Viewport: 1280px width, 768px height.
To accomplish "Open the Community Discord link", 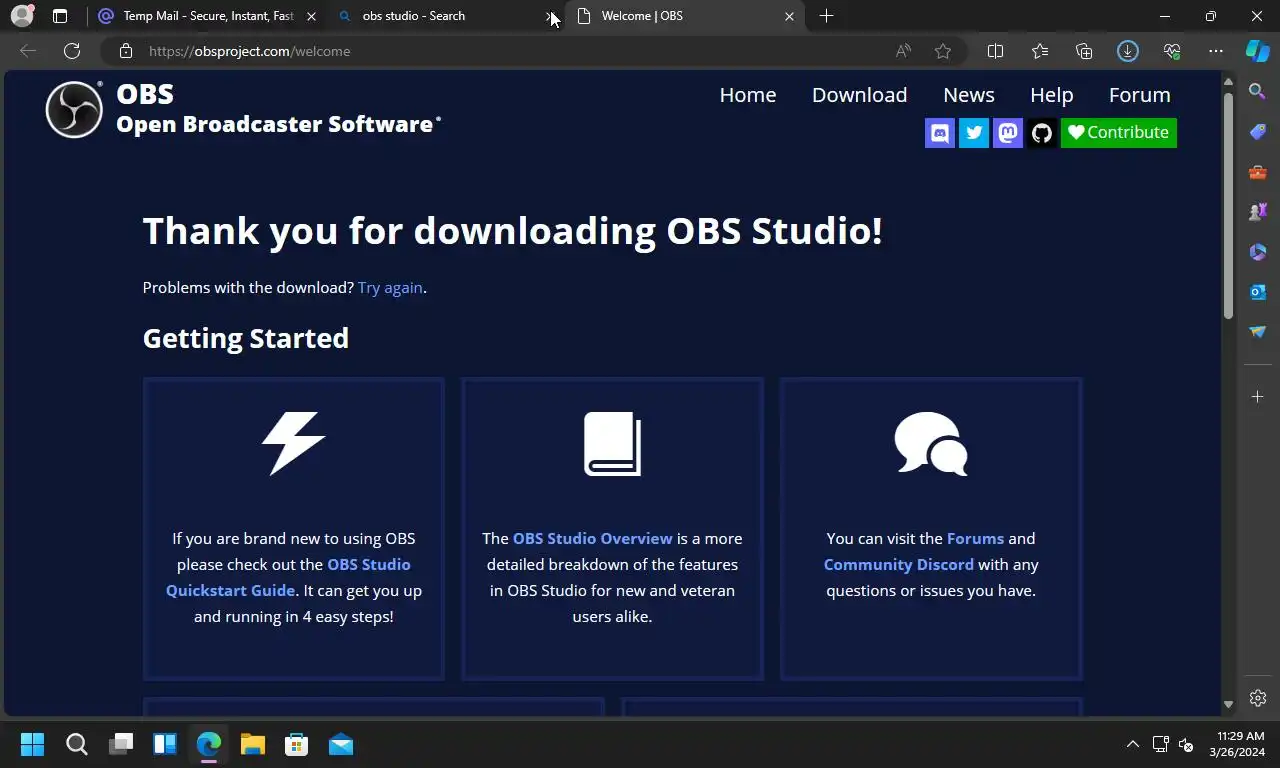I will pyautogui.click(x=898, y=564).
